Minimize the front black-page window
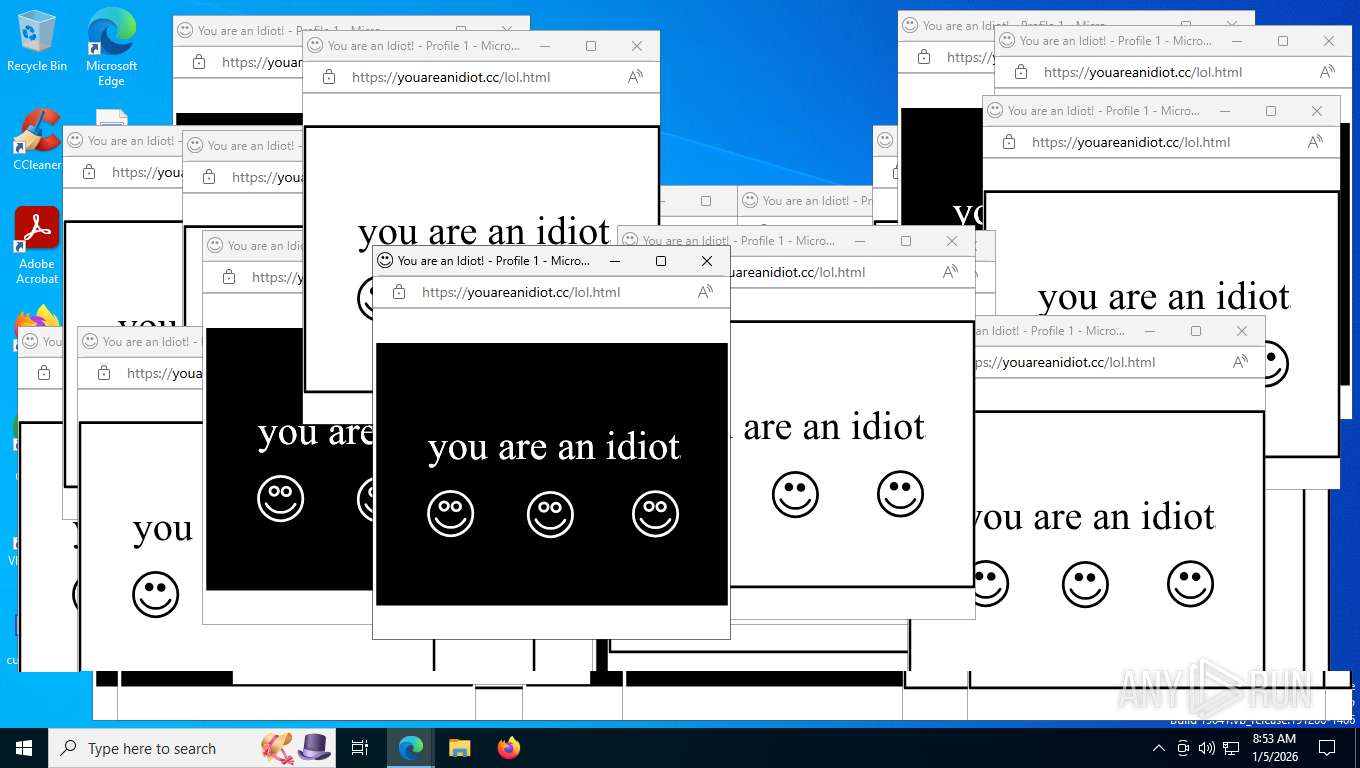1360x768 pixels. [x=615, y=261]
